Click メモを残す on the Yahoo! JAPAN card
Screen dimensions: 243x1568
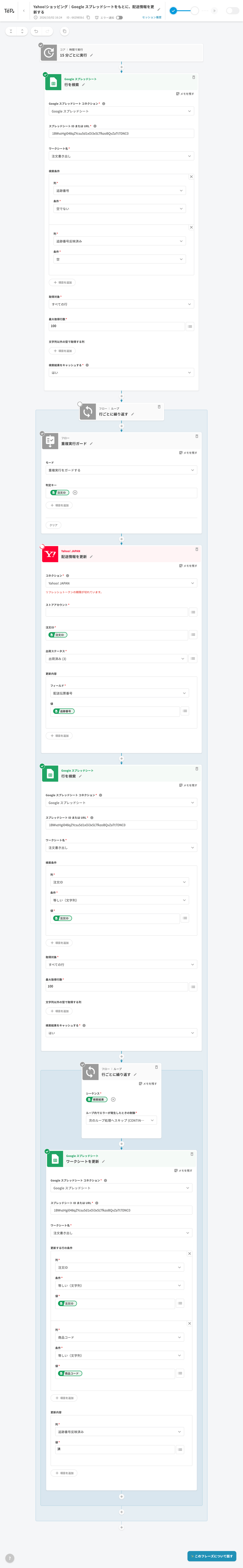pos(188,566)
